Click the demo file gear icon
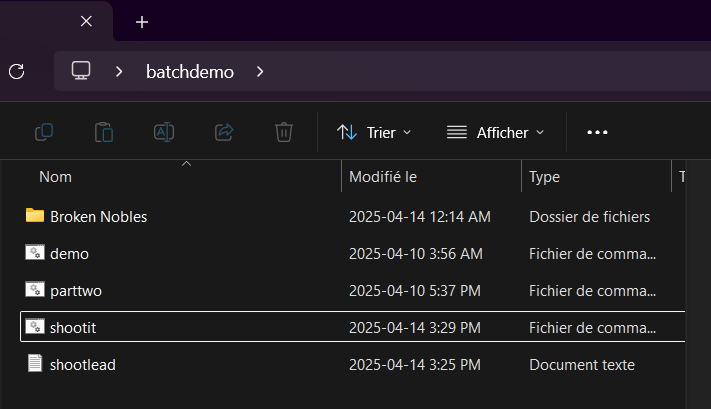 click(35, 253)
